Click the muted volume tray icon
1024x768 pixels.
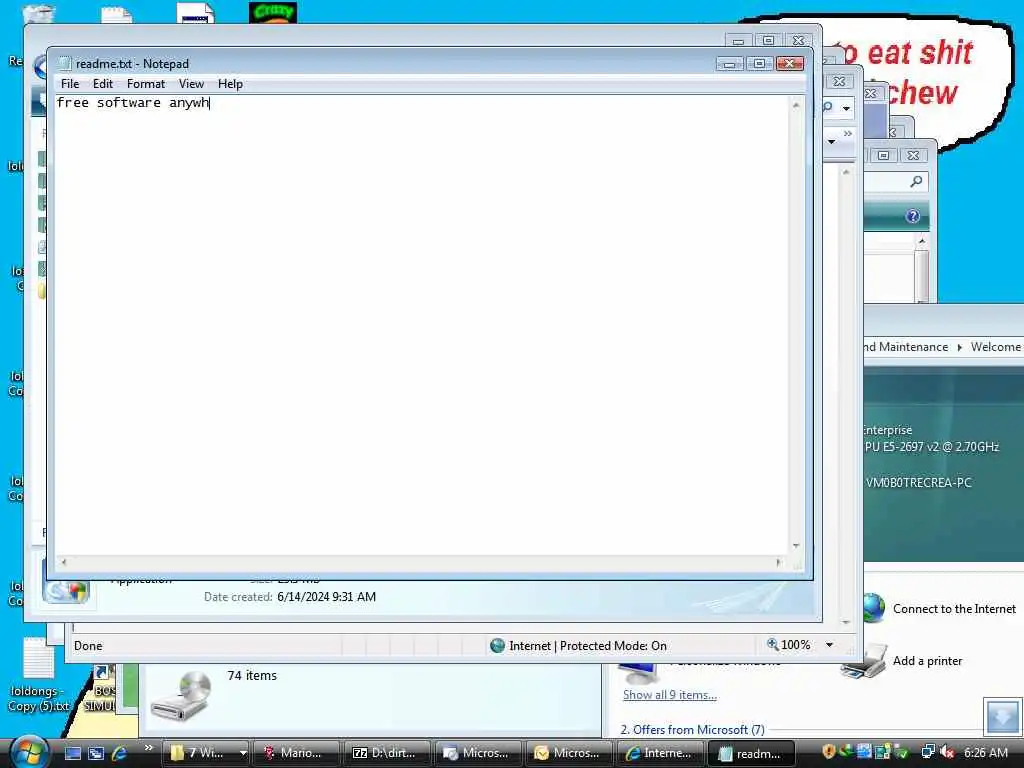[948, 752]
